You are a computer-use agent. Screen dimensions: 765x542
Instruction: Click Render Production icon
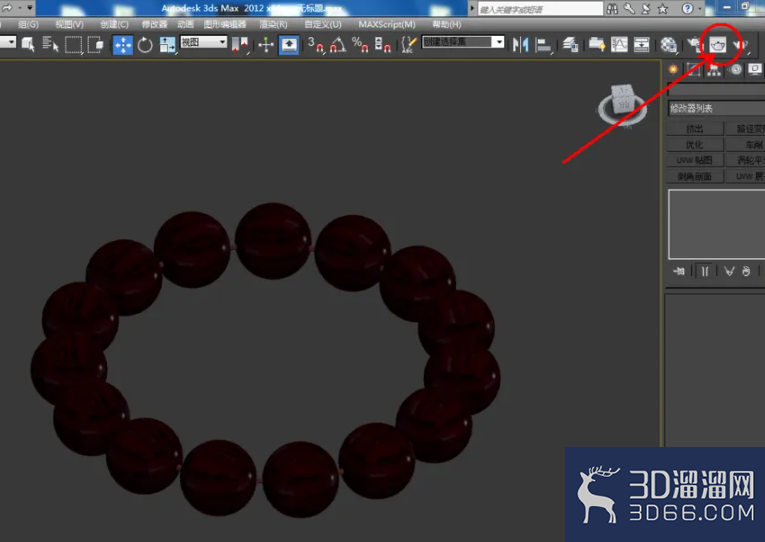tap(740, 45)
